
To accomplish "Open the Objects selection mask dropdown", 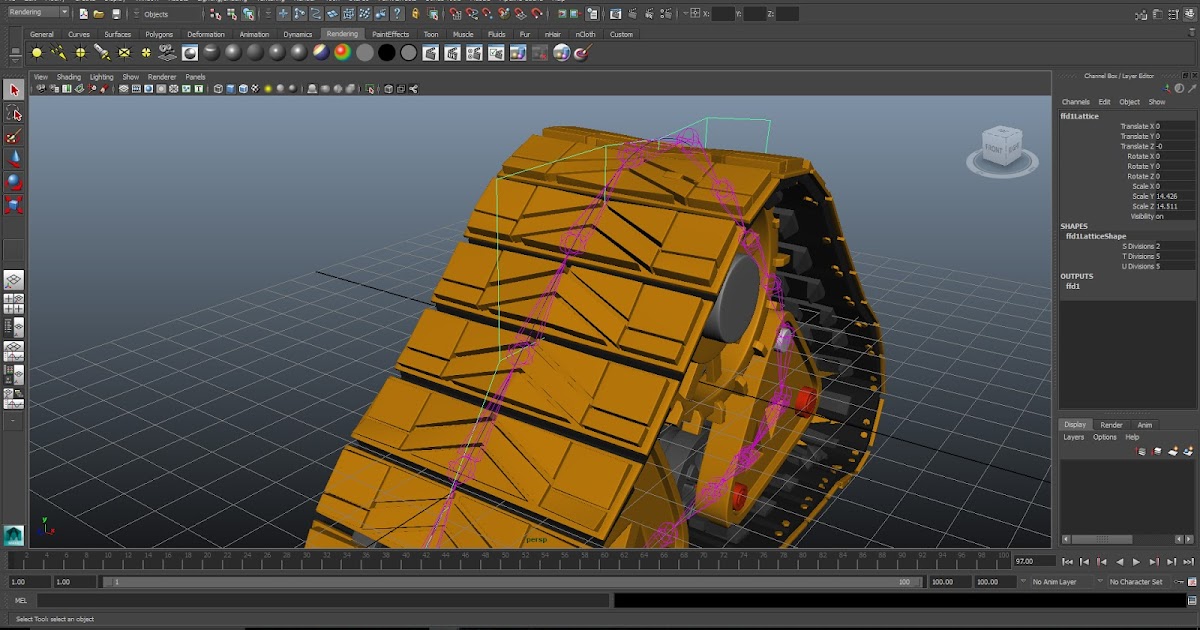I will point(172,14).
